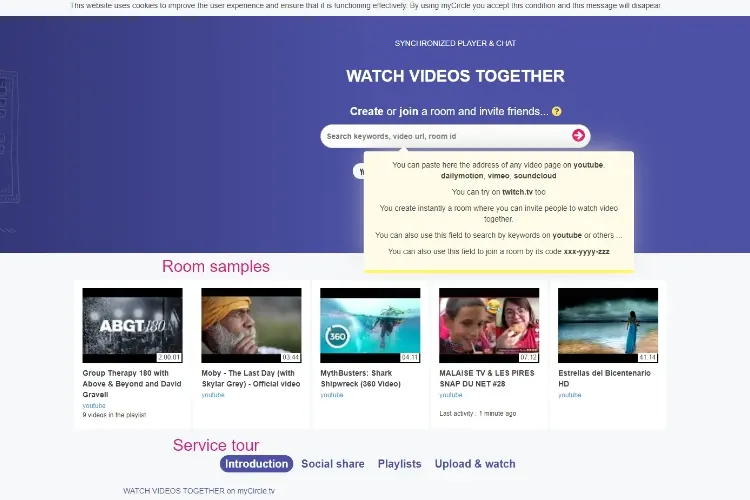This screenshot has width=750, height=500.
Task: Click Estrellas del Bicentenario HD title
Action: [x=605, y=378]
